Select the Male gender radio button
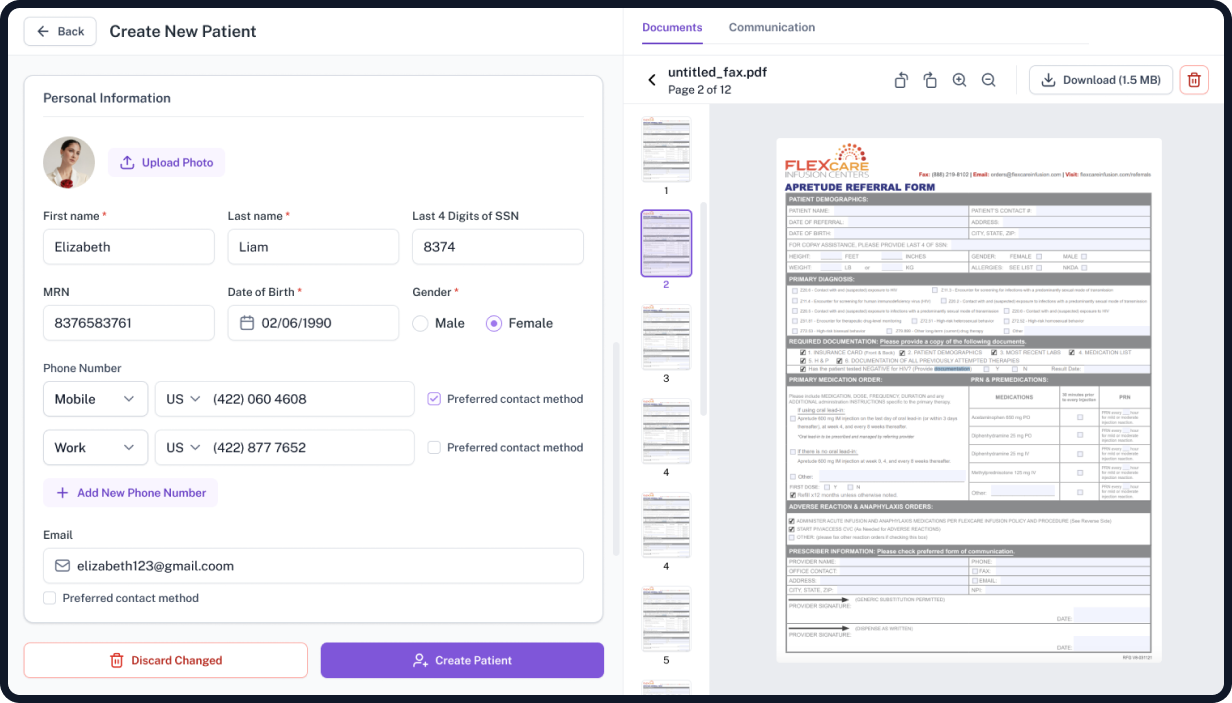The width and height of the screenshot is (1232, 703). click(x=421, y=323)
